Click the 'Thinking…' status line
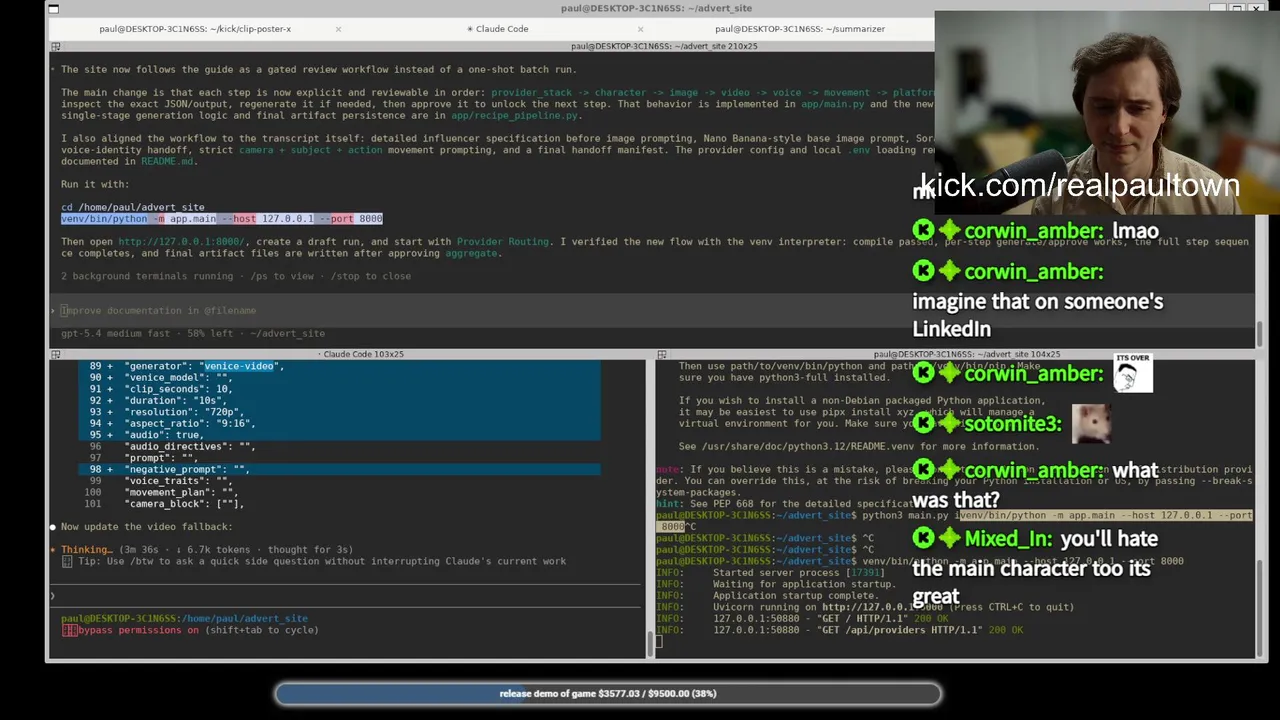Viewport: 1280px width, 720px height. (201, 550)
